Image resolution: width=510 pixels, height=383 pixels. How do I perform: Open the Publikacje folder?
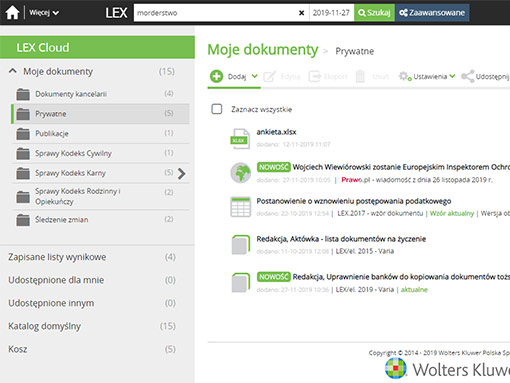pyautogui.click(x=52, y=134)
